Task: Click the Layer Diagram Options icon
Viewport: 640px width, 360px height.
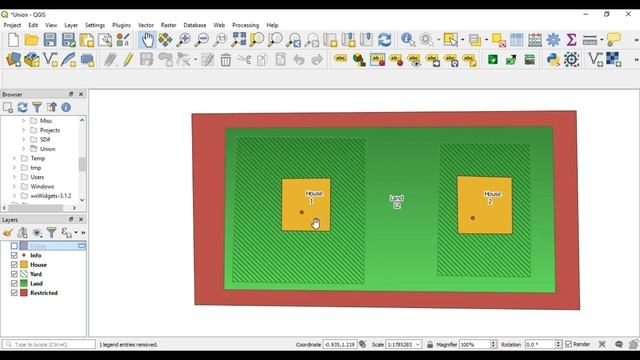Action: tap(359, 60)
